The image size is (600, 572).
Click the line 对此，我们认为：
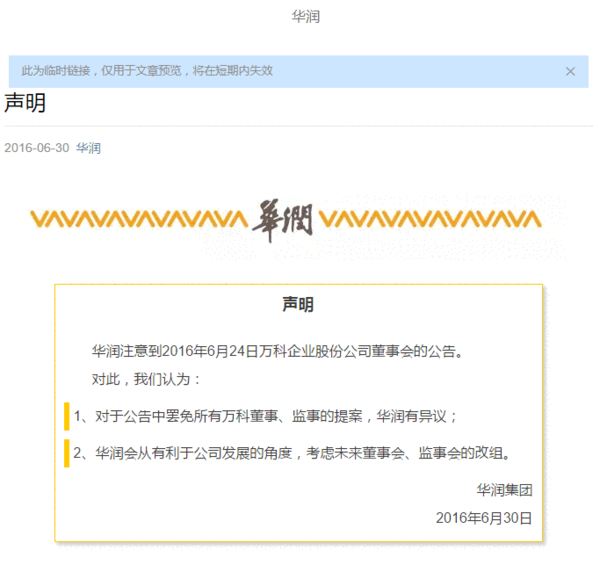(146, 379)
